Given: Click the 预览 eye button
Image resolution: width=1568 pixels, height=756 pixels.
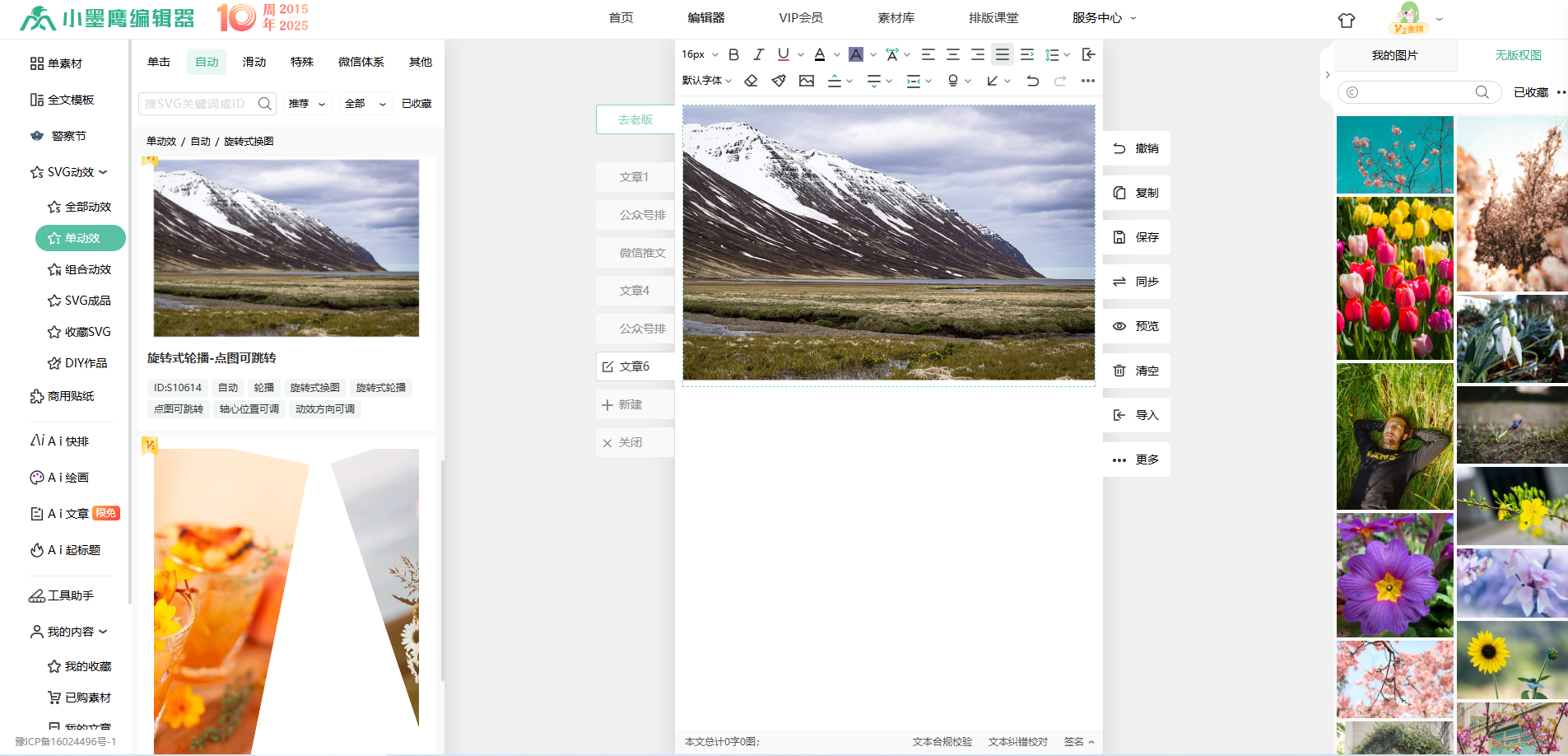Looking at the screenshot, I should coord(1136,326).
